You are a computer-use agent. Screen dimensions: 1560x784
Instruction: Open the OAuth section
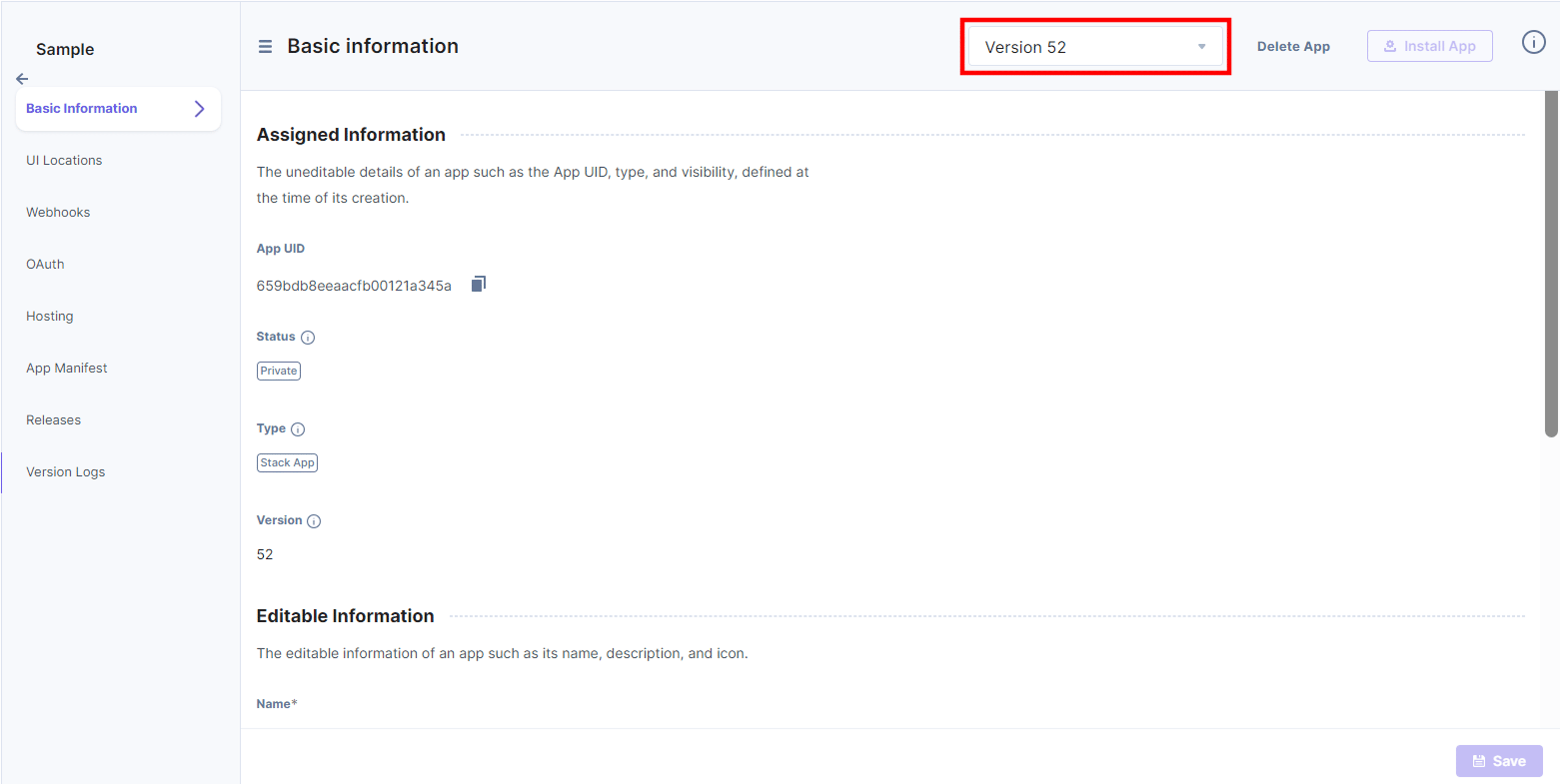click(45, 265)
